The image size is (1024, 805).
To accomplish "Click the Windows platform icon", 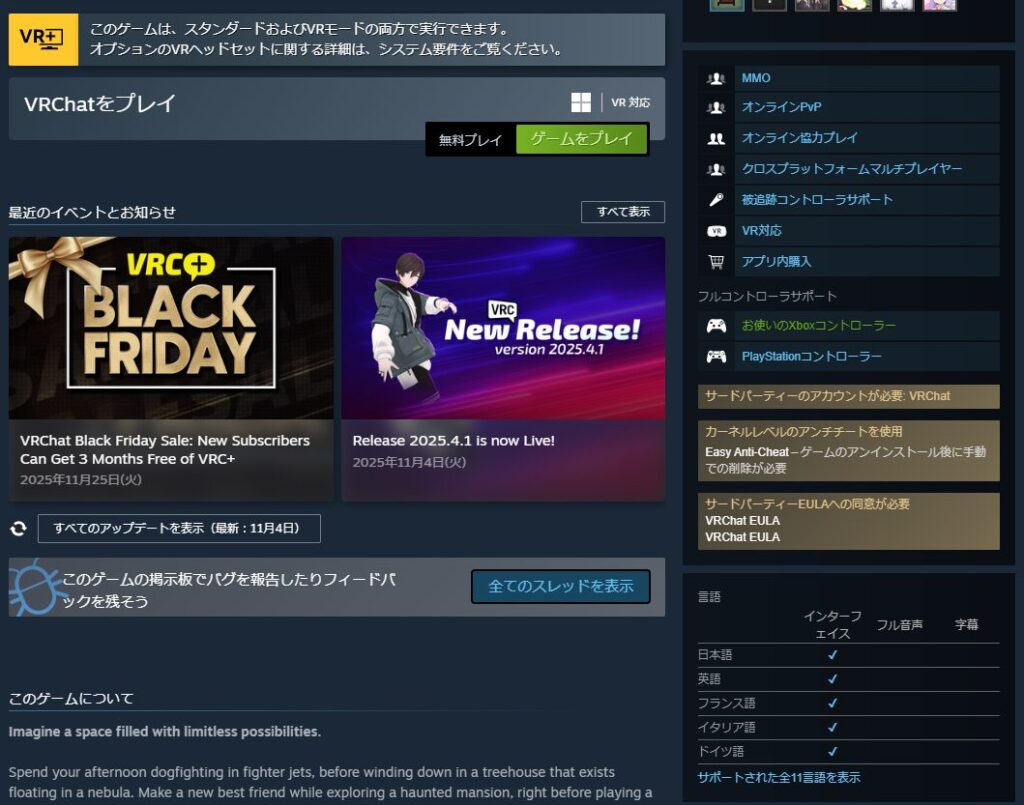I will pos(581,103).
